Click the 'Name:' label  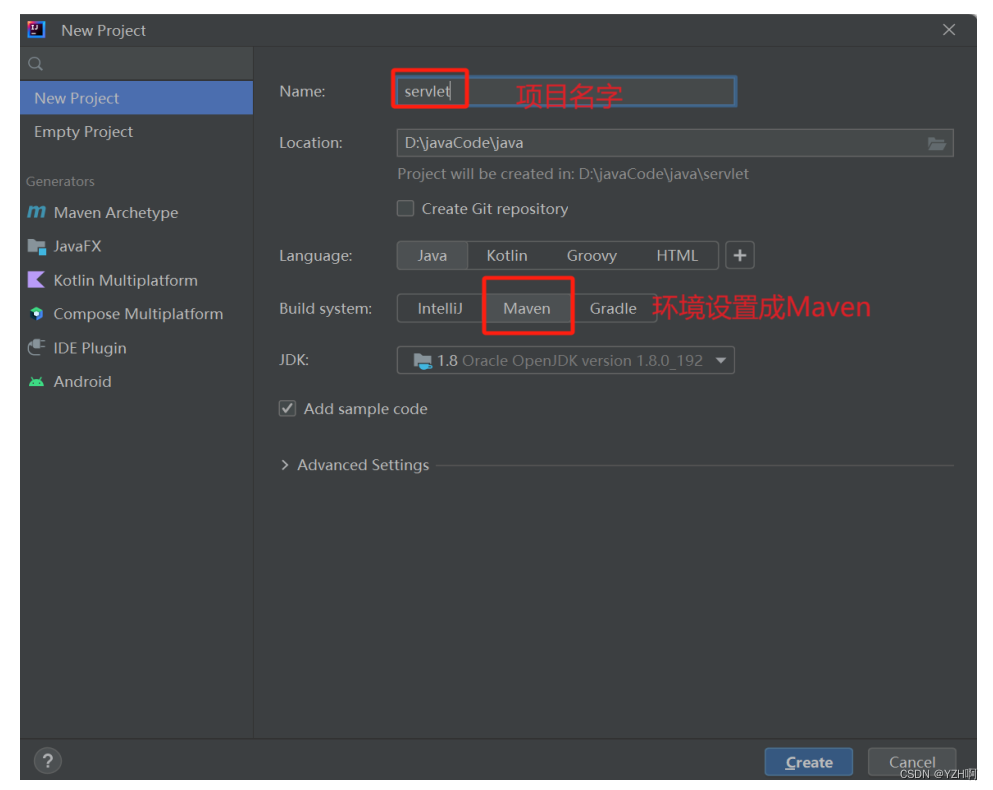pyautogui.click(x=302, y=91)
